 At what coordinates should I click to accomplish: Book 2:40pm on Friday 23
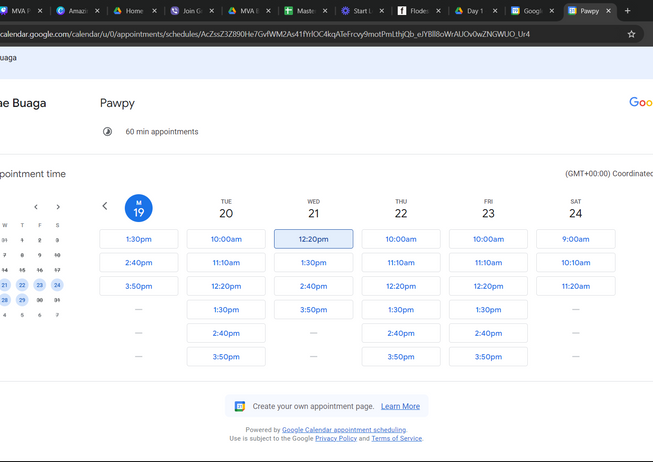[x=489, y=333]
